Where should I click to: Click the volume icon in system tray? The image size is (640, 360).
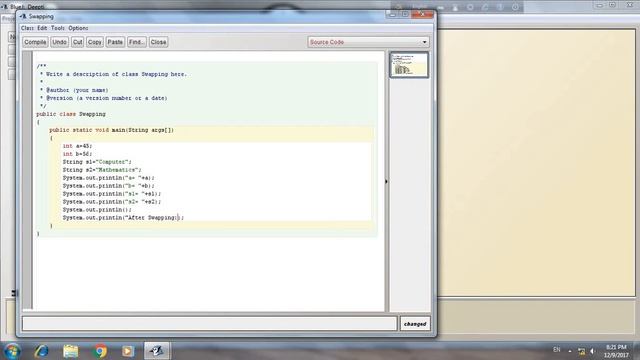[x=593, y=351]
